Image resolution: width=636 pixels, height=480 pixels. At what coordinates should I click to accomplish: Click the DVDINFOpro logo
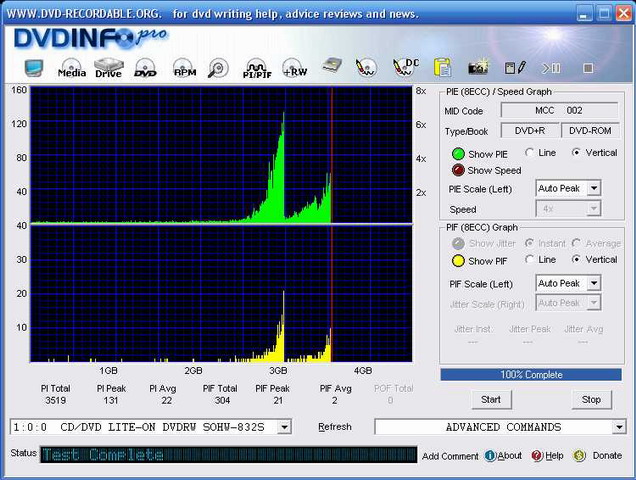tap(90, 39)
